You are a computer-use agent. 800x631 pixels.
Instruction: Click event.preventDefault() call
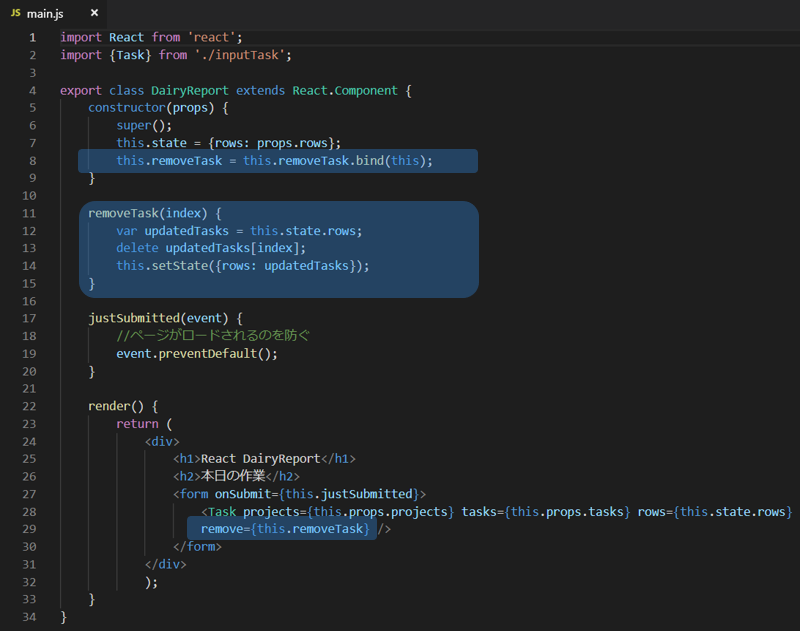[x=196, y=354]
